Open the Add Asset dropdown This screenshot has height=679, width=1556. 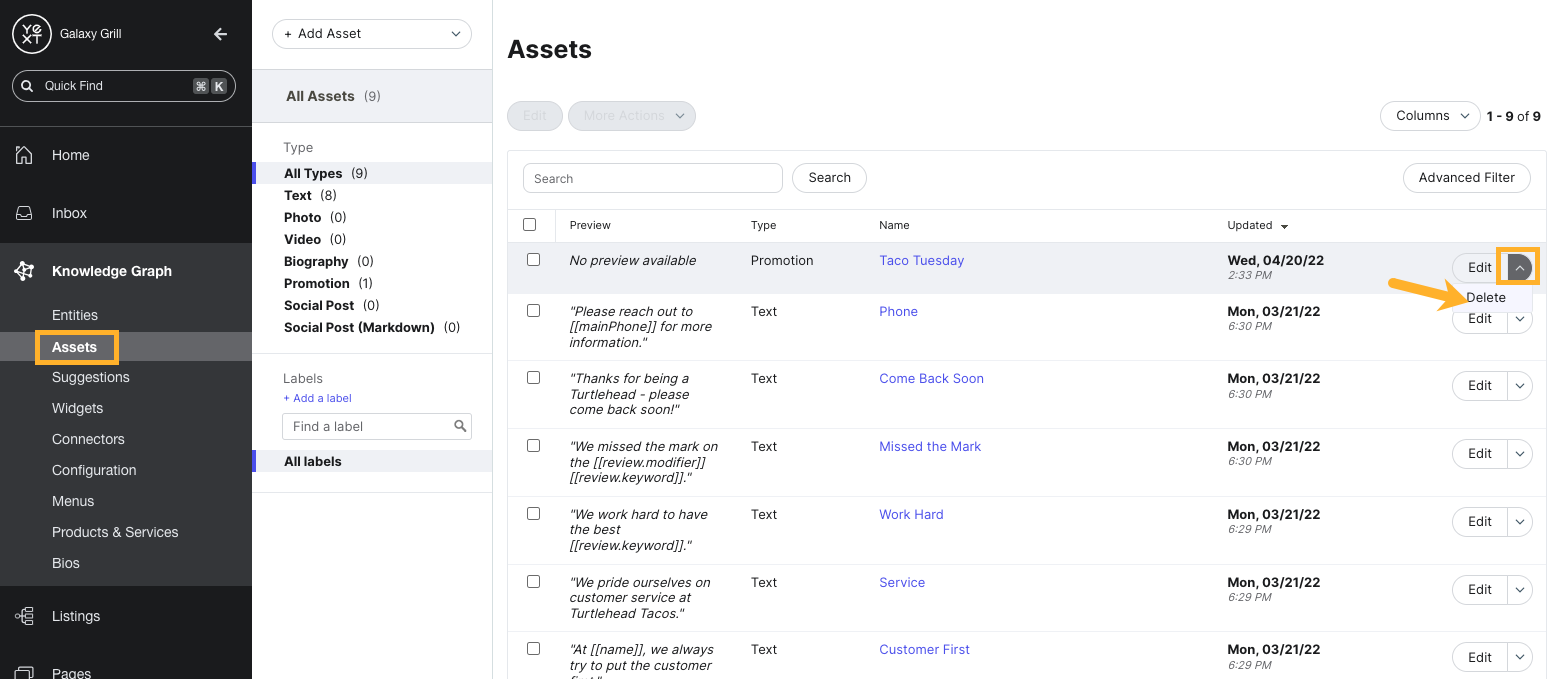coord(372,34)
